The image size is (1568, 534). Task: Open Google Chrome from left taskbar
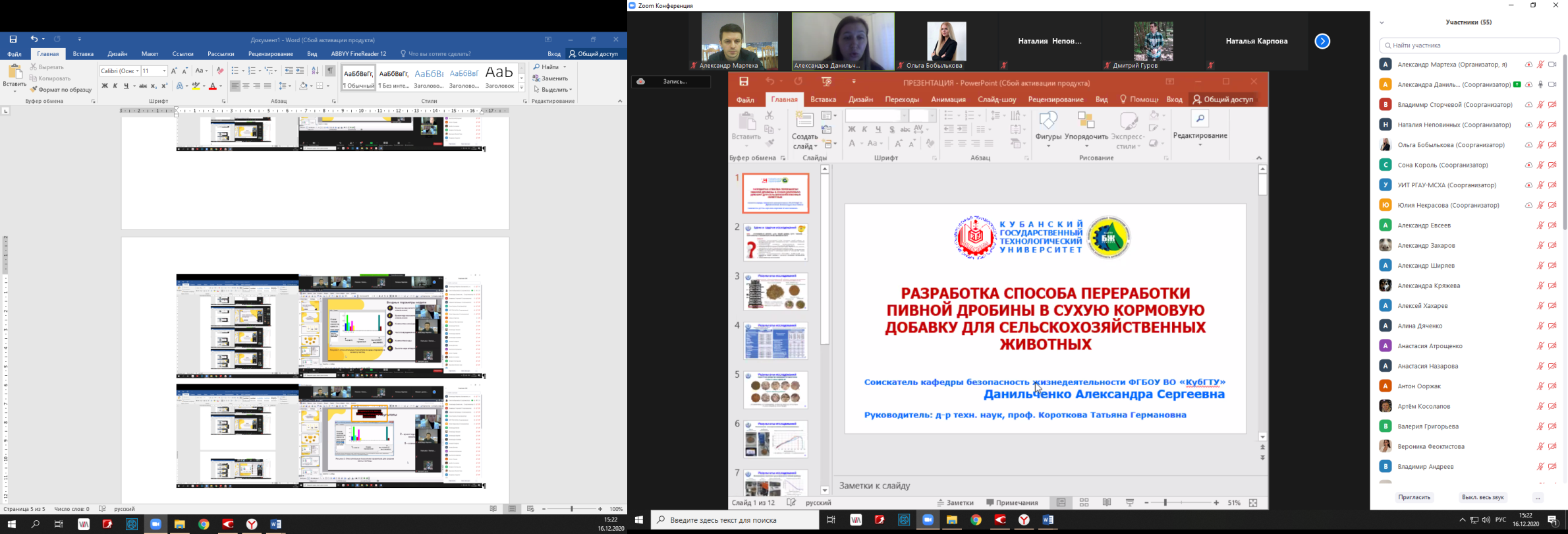click(204, 525)
